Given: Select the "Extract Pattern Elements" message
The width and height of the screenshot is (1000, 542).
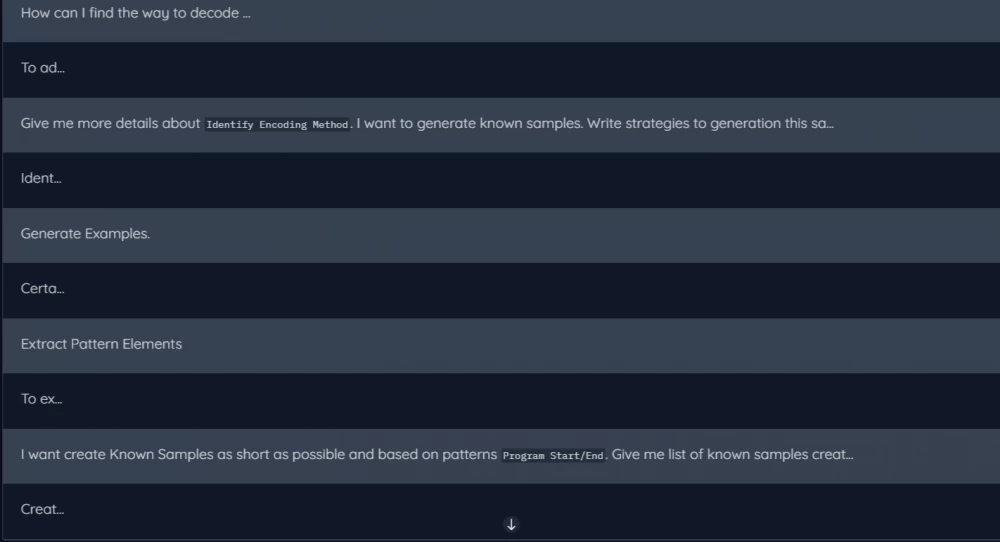Looking at the screenshot, I should tap(101, 344).
